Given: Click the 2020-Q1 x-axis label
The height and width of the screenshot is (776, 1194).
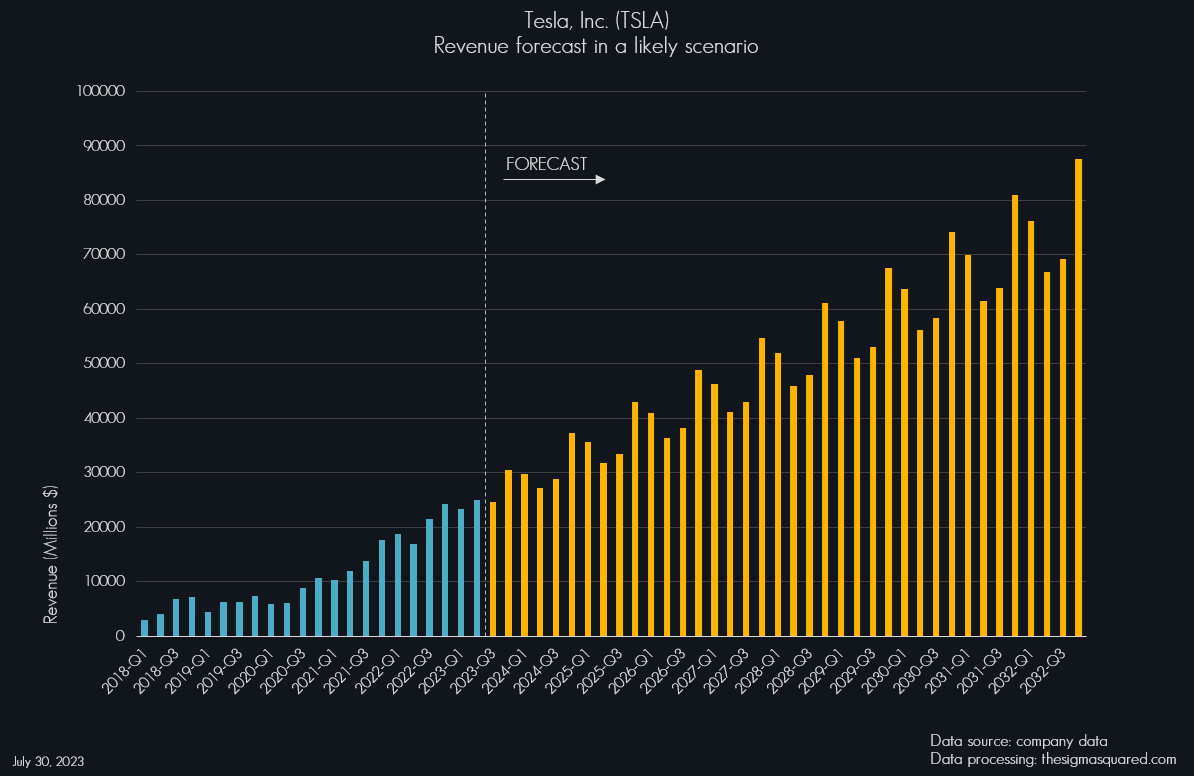Looking at the screenshot, I should [x=252, y=669].
